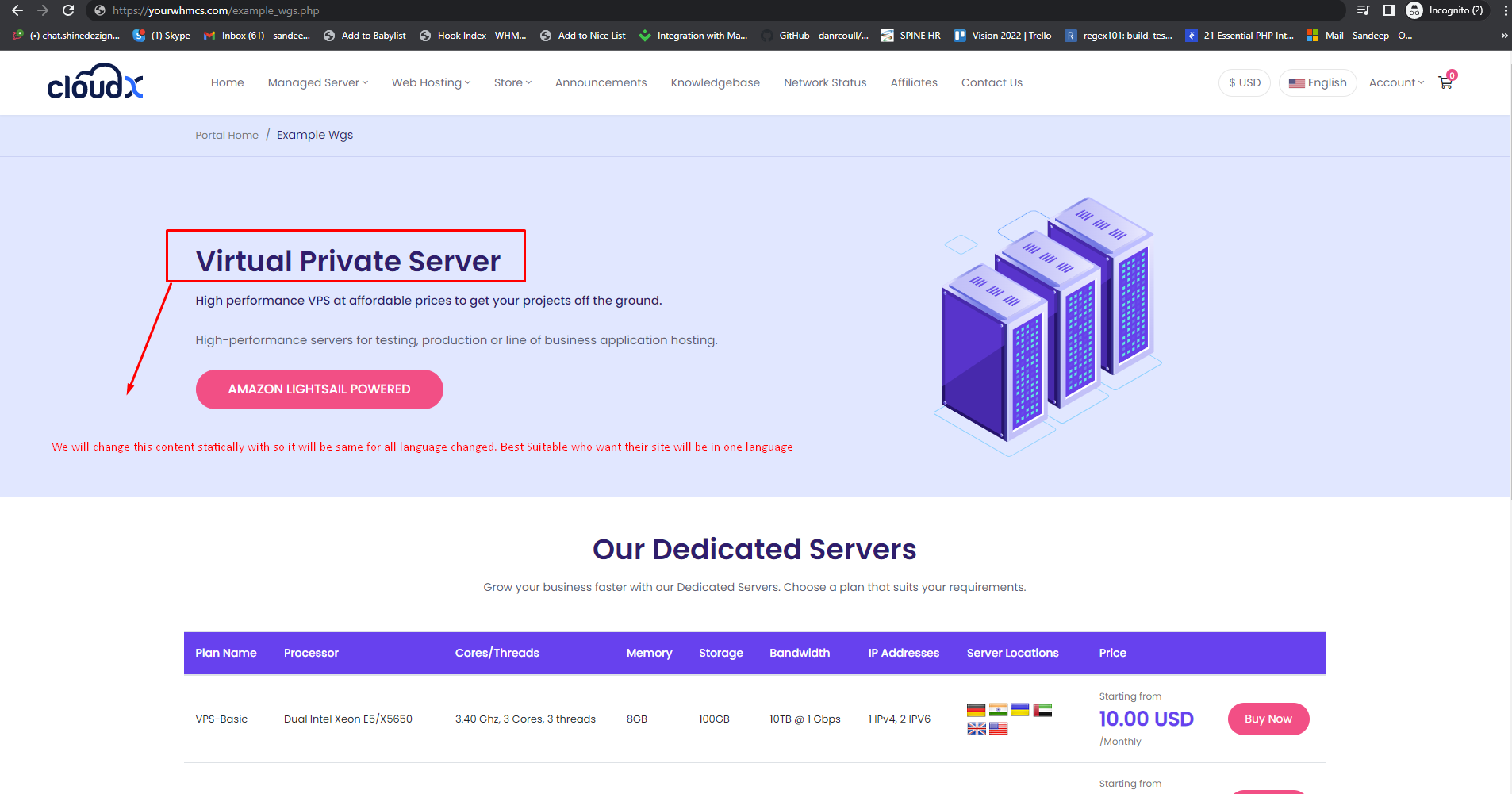
Task: Click the browser reload page icon
Action: click(68, 10)
